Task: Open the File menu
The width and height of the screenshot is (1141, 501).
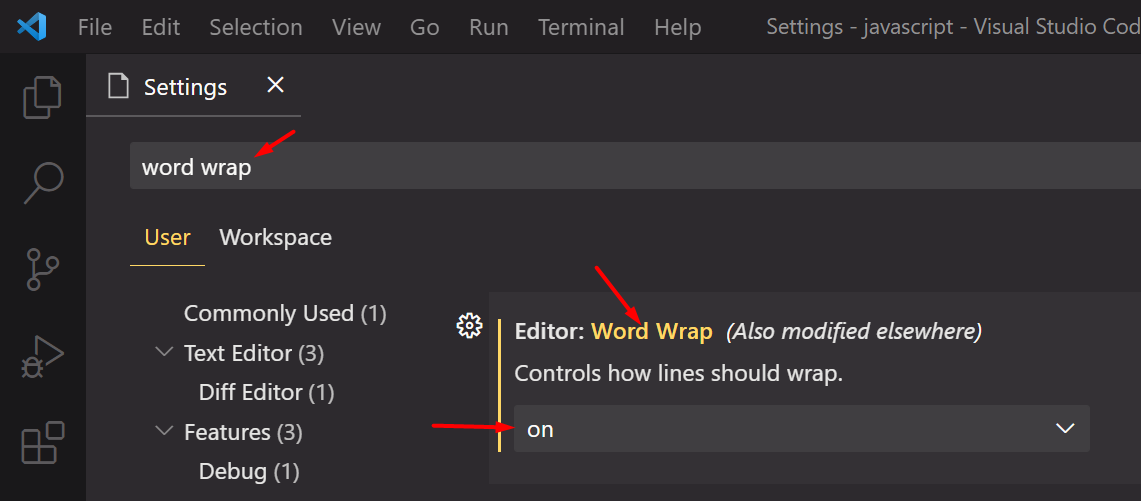Action: [95, 27]
